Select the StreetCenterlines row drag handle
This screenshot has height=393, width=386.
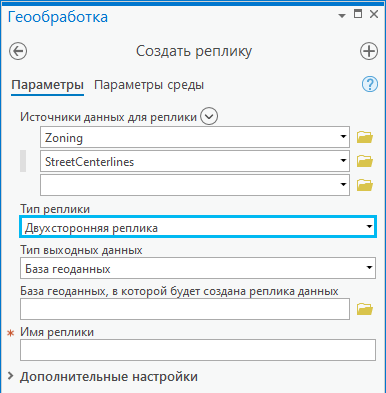coord(23,161)
